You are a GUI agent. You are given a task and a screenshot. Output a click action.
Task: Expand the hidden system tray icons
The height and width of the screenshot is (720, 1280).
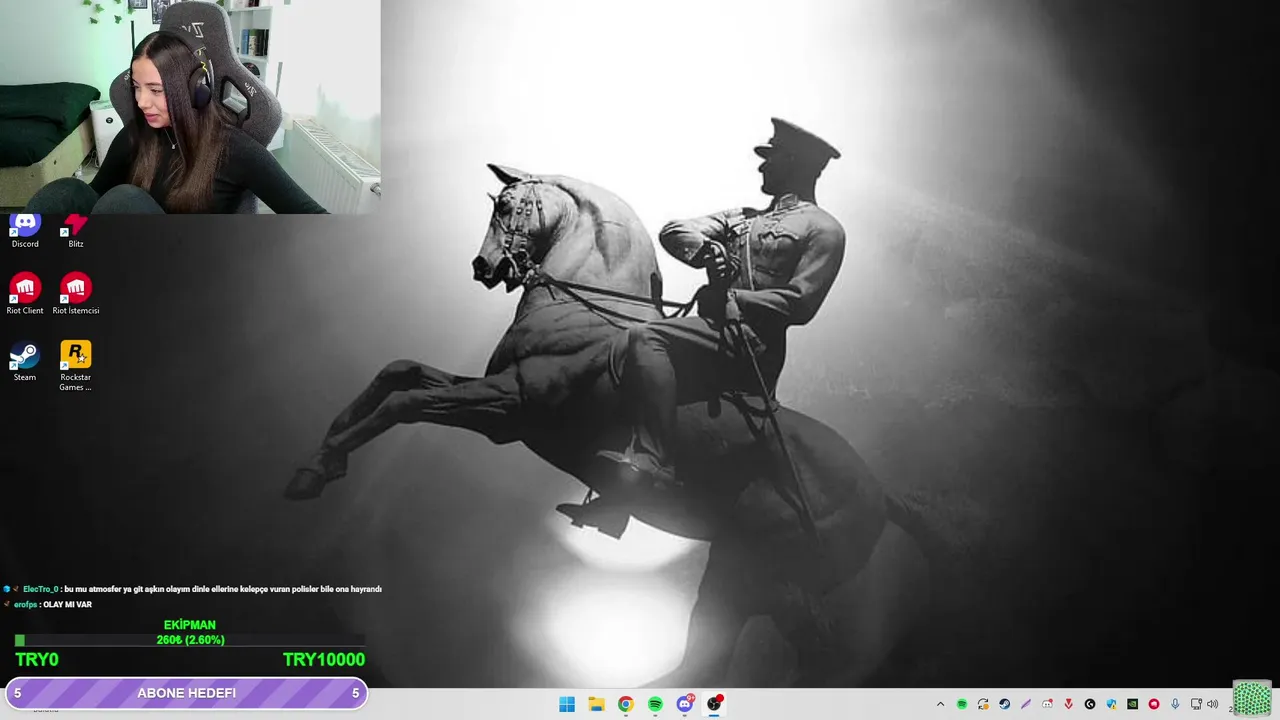click(x=940, y=704)
